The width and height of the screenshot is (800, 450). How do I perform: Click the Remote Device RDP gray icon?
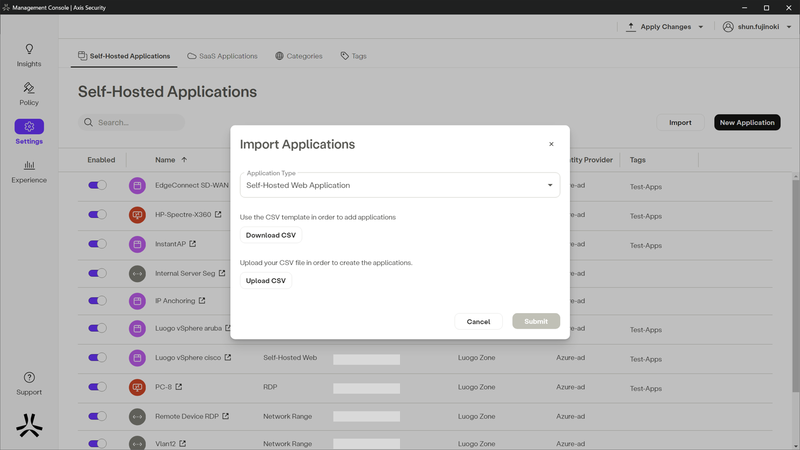click(x=137, y=416)
